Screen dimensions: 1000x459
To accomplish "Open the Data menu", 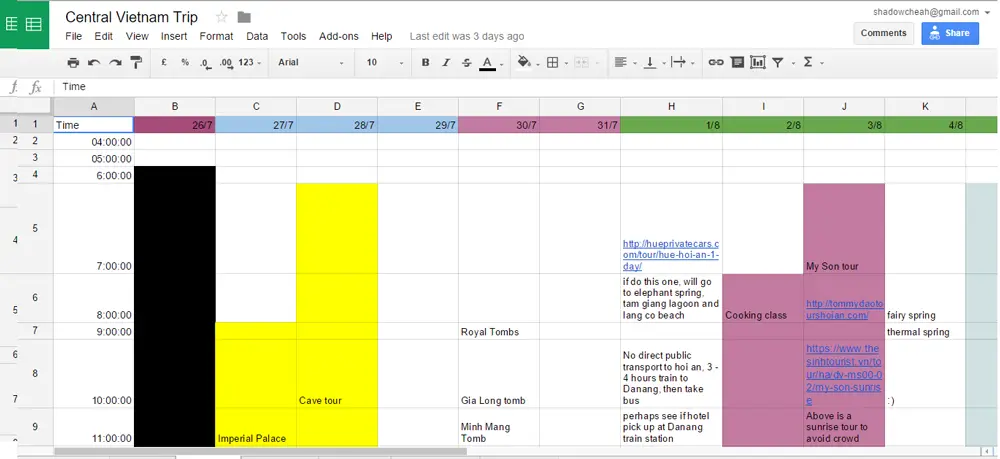I will click(257, 36).
